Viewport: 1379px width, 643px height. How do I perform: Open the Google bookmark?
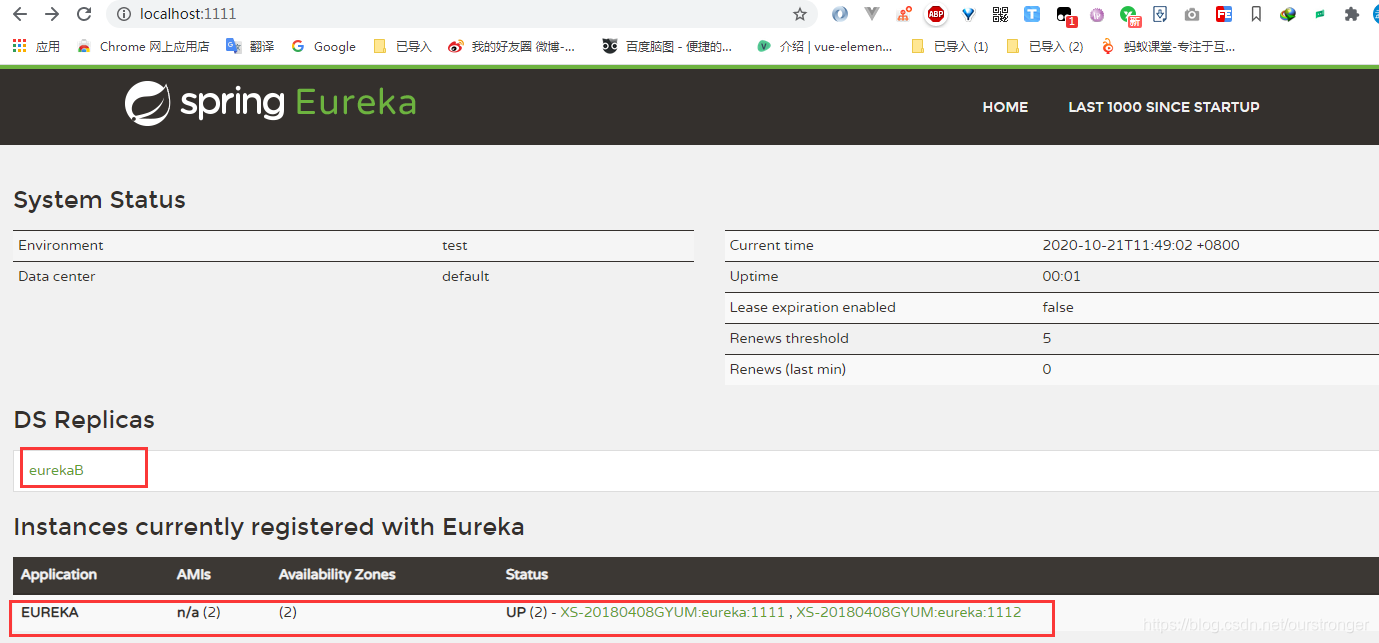(x=323, y=46)
